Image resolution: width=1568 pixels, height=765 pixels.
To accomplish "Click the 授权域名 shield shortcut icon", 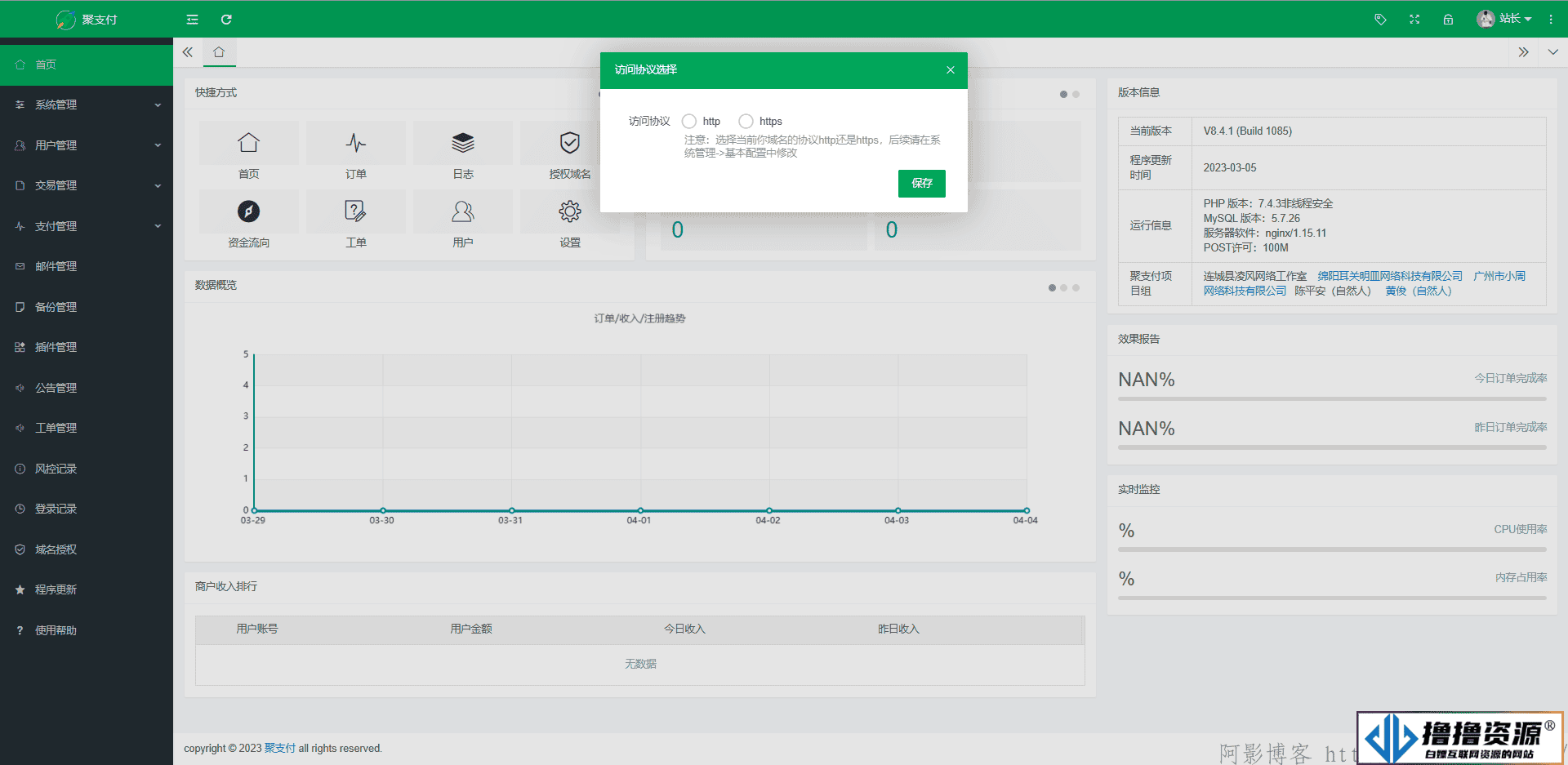I will tap(570, 143).
